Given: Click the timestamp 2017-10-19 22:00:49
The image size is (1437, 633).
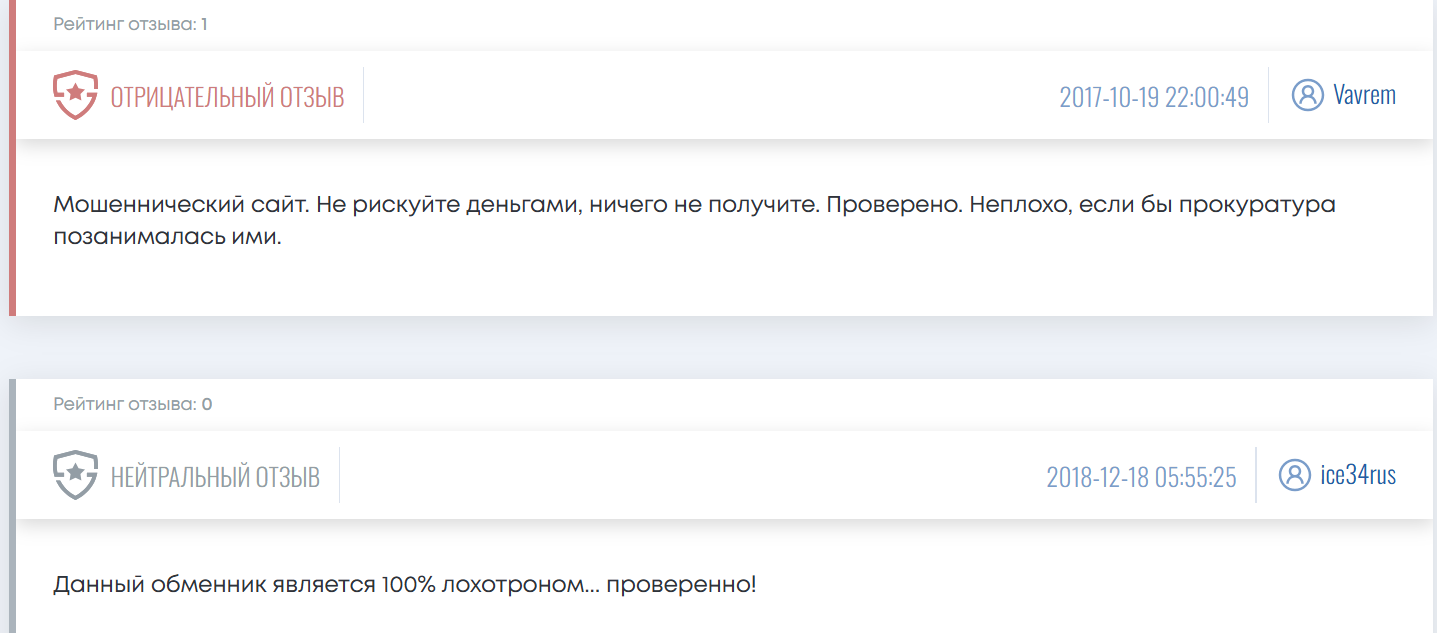Looking at the screenshot, I should [x=1154, y=96].
